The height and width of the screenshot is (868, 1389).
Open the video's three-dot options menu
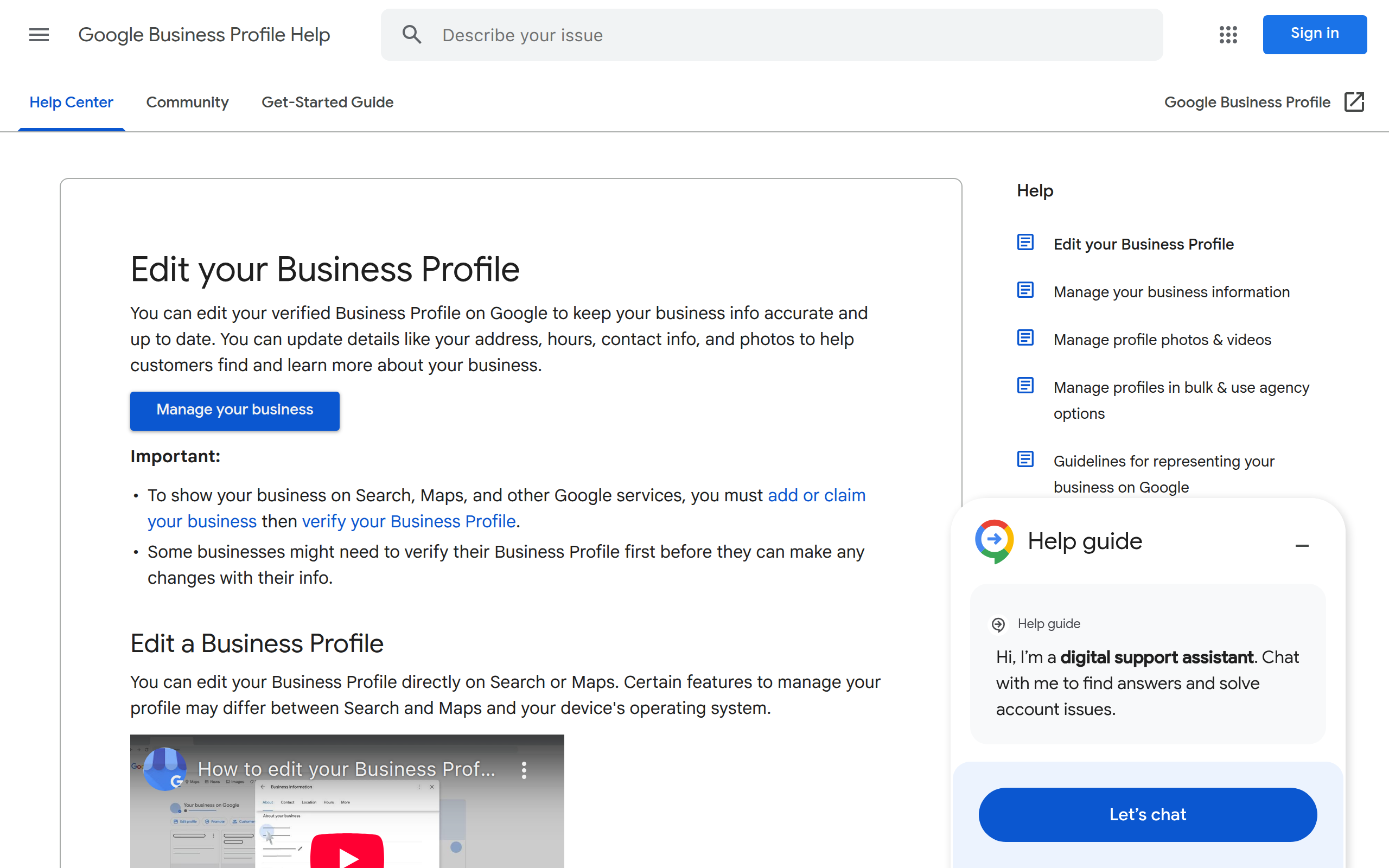[524, 769]
